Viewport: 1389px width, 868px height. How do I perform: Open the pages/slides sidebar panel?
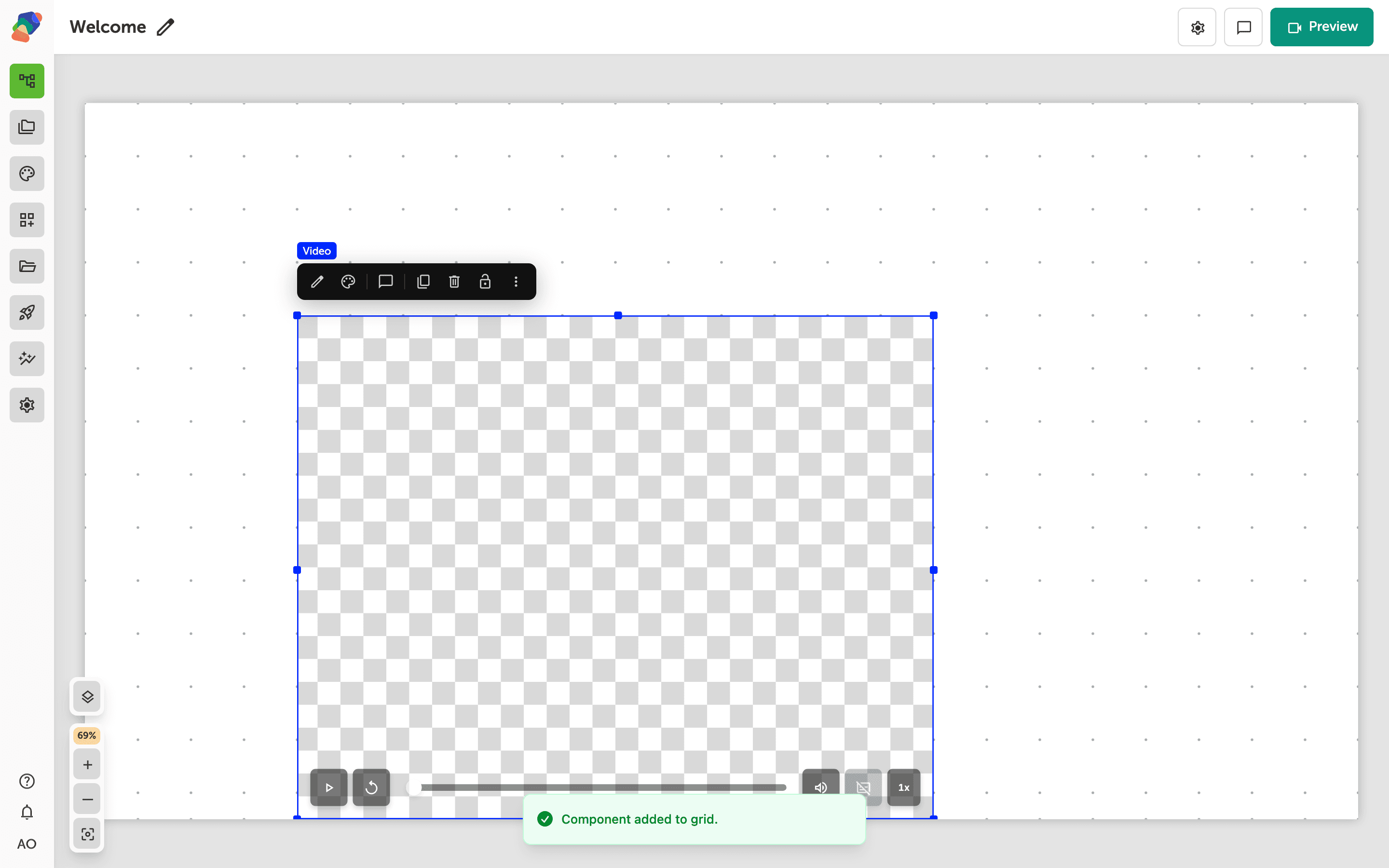(27, 127)
